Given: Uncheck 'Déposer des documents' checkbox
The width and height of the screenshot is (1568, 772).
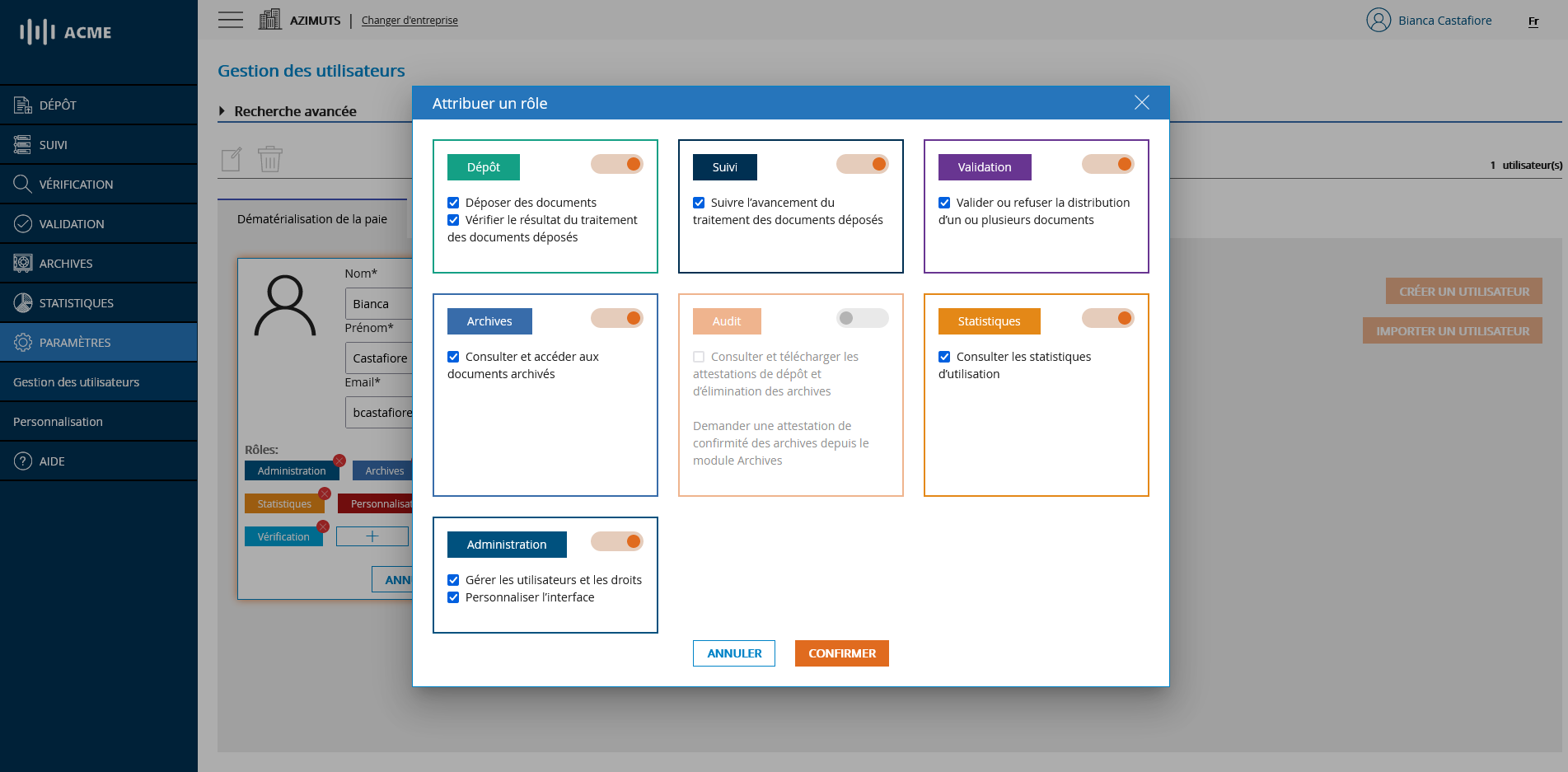Looking at the screenshot, I should click(x=453, y=203).
